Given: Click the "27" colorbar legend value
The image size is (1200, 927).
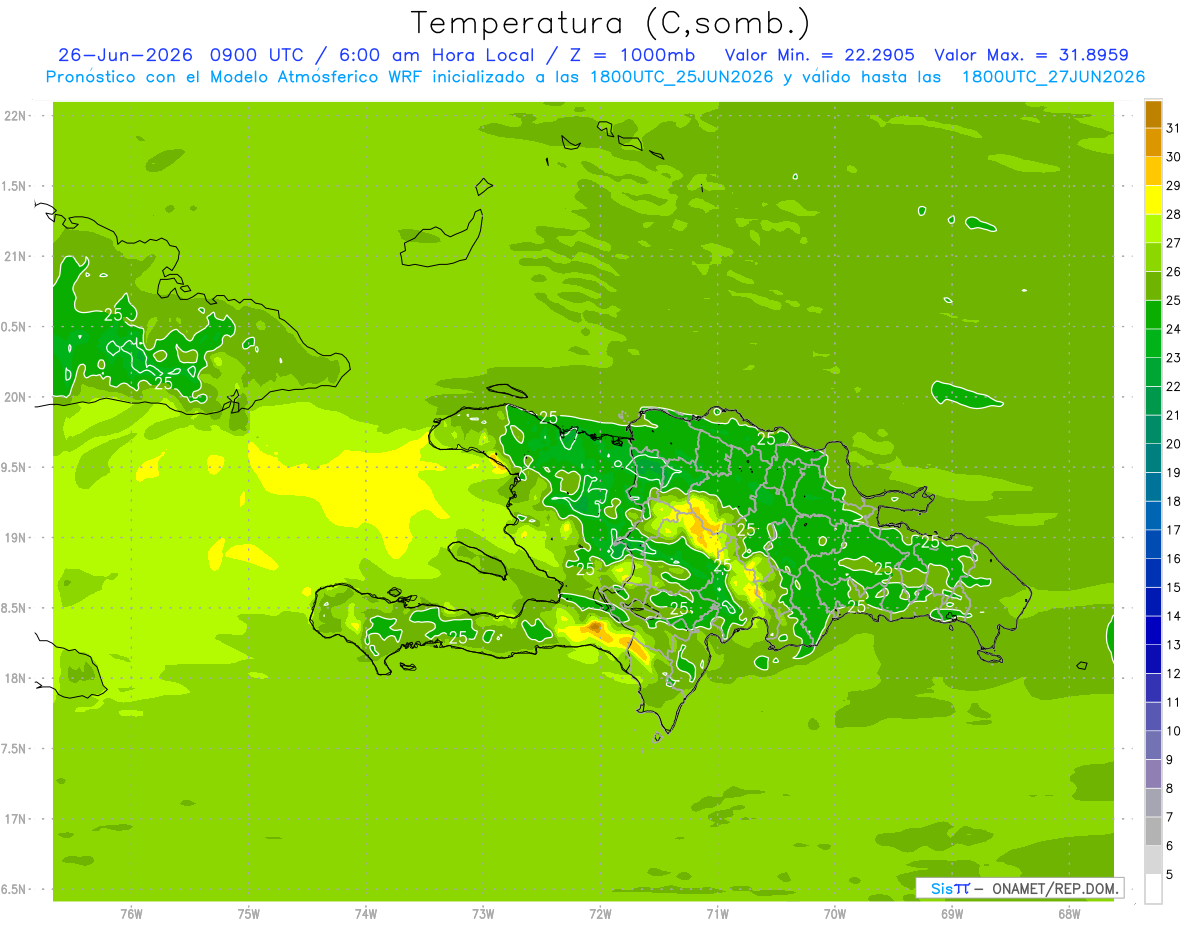Looking at the screenshot, I should tap(1173, 243).
